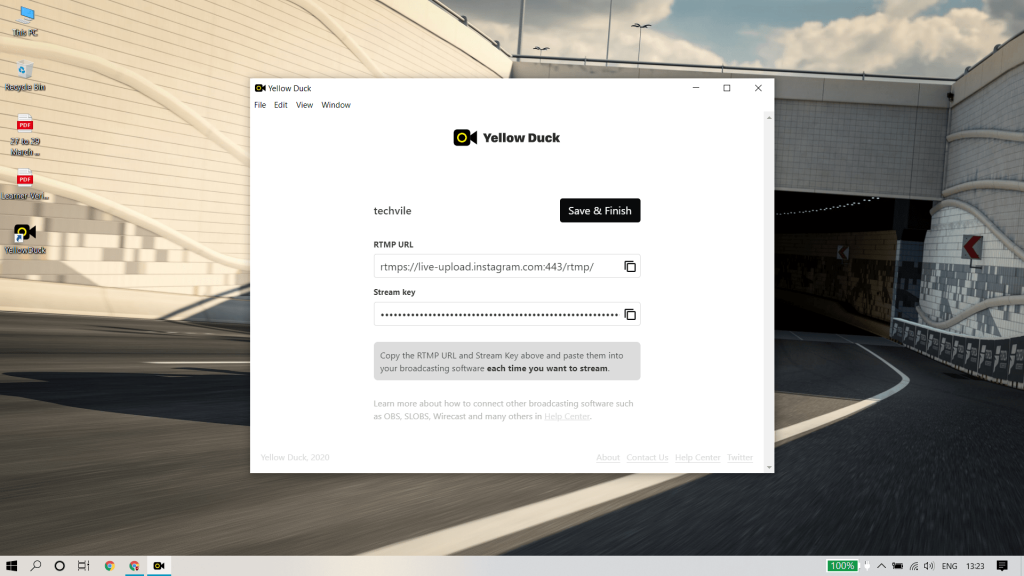
Task: Click the 100% battery indicator in tray
Action: coord(842,566)
